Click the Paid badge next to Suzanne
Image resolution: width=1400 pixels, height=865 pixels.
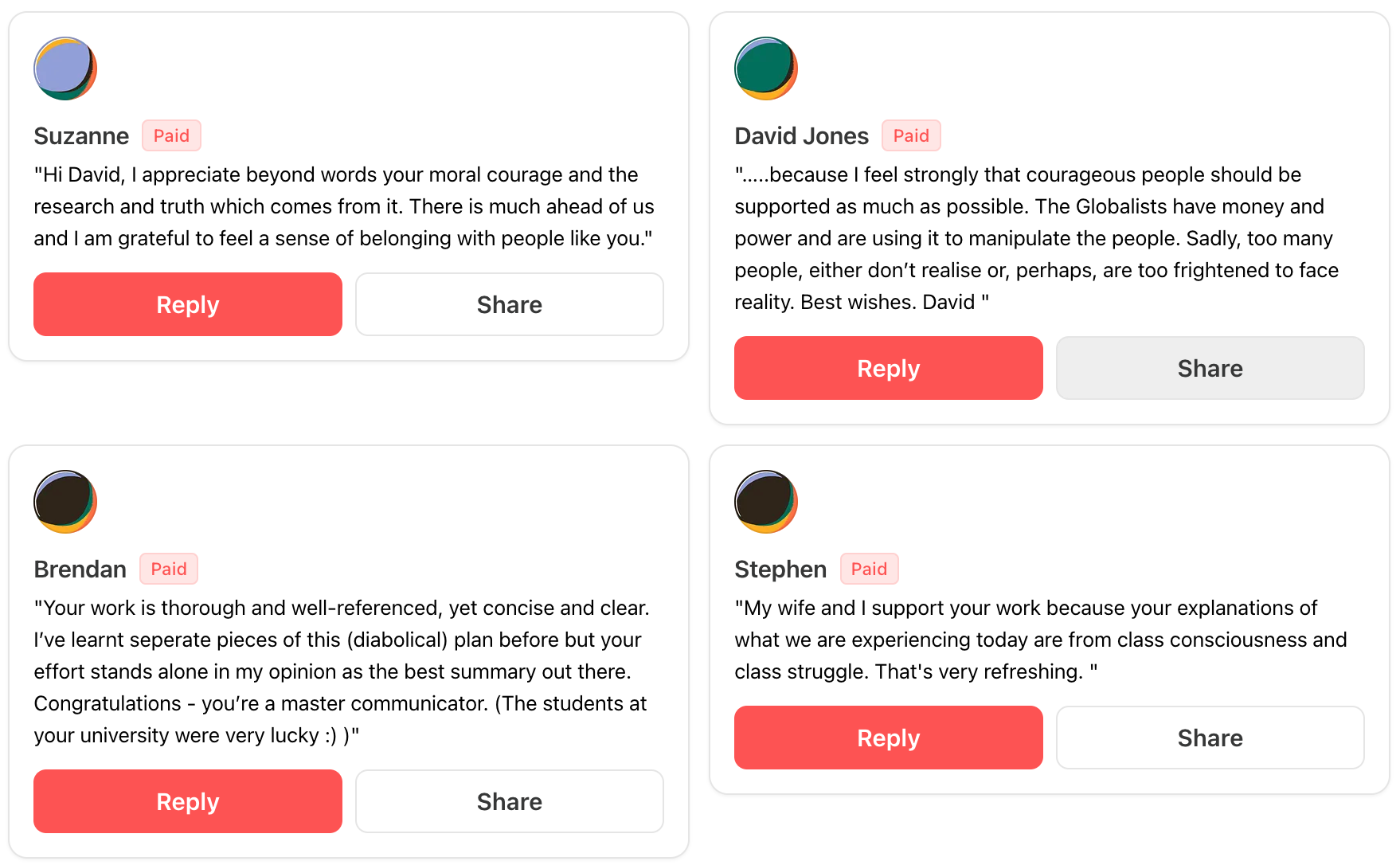[171, 135]
